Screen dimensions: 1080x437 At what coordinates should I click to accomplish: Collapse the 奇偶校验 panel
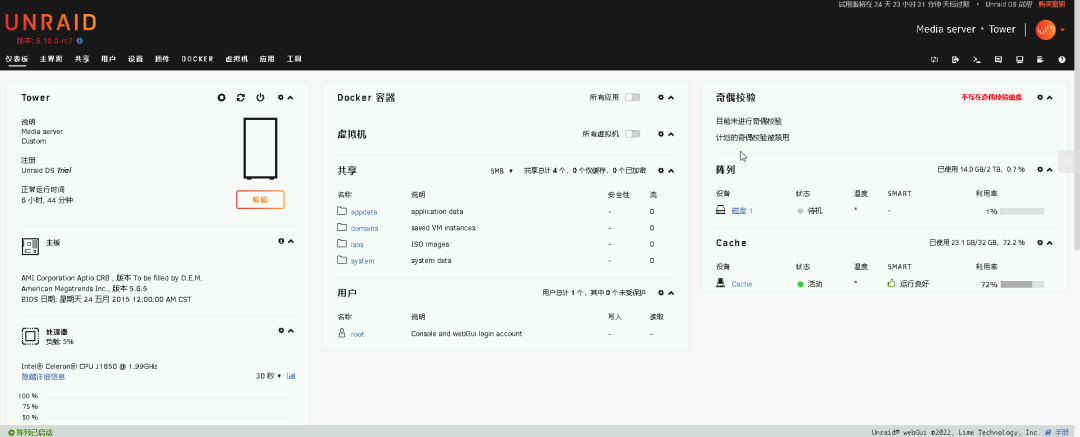1050,97
